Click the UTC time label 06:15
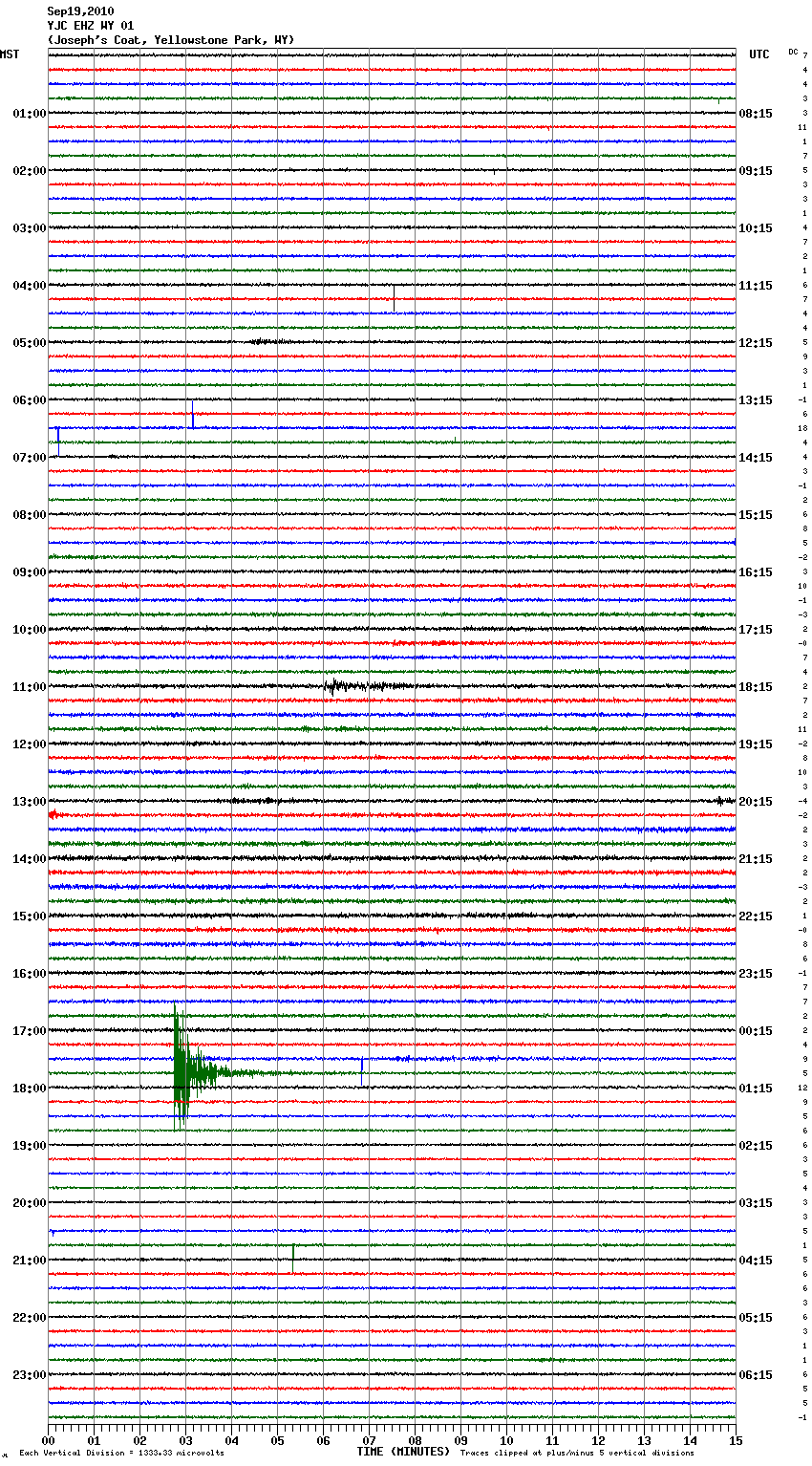812x1466 pixels. [756, 1375]
